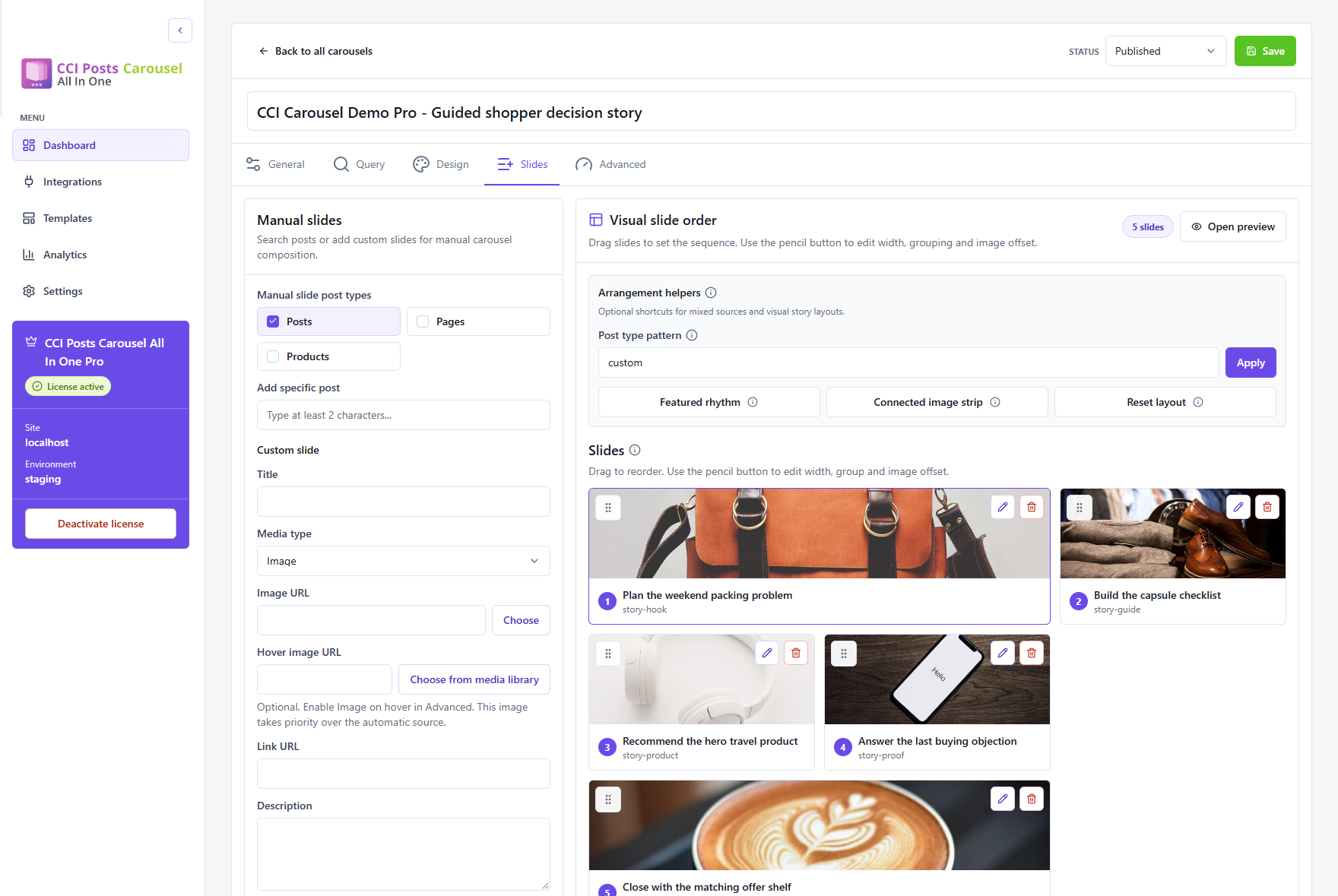
Task: Switch to the General tab
Action: point(275,164)
